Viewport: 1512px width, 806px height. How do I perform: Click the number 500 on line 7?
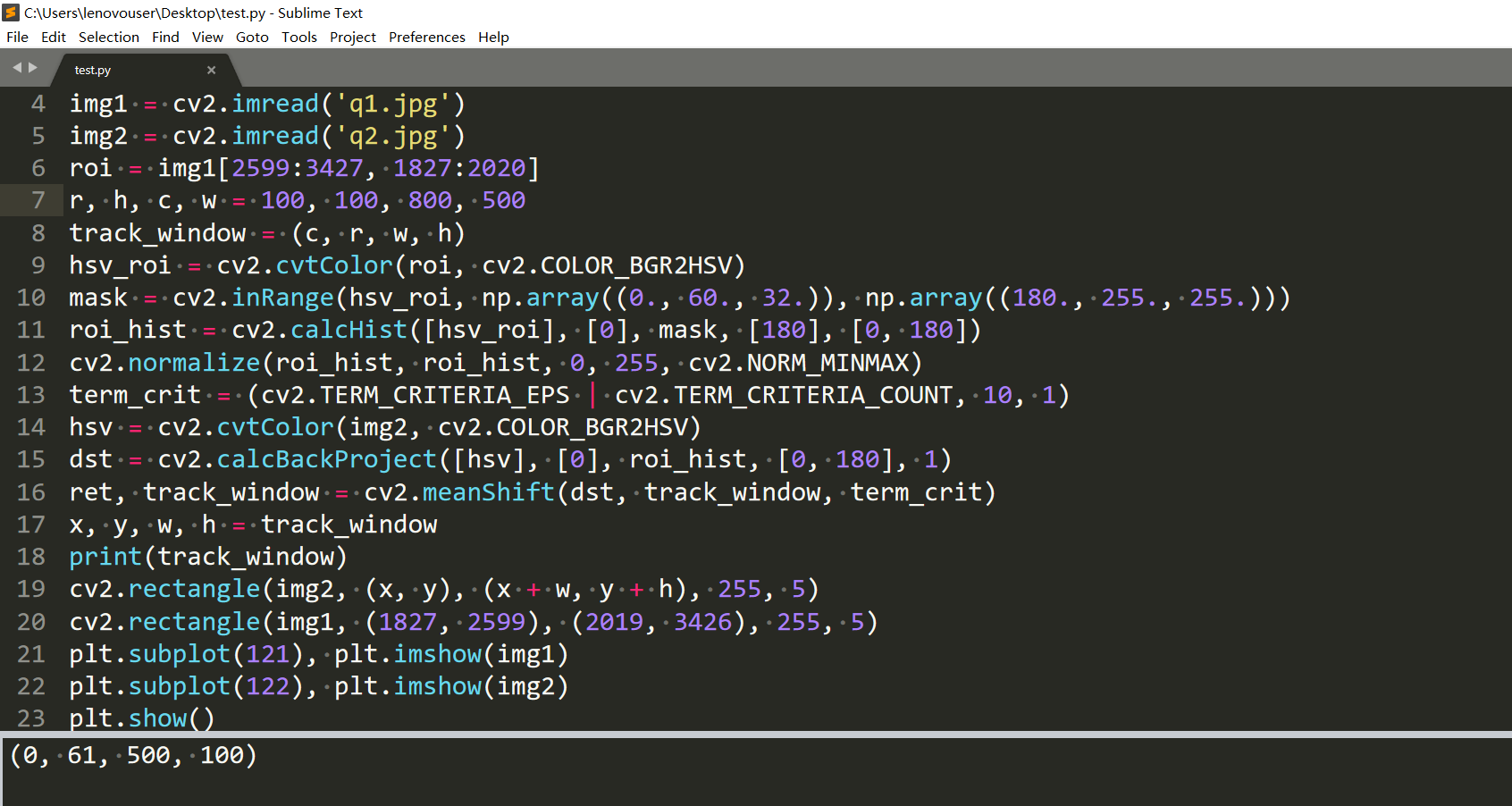504,200
